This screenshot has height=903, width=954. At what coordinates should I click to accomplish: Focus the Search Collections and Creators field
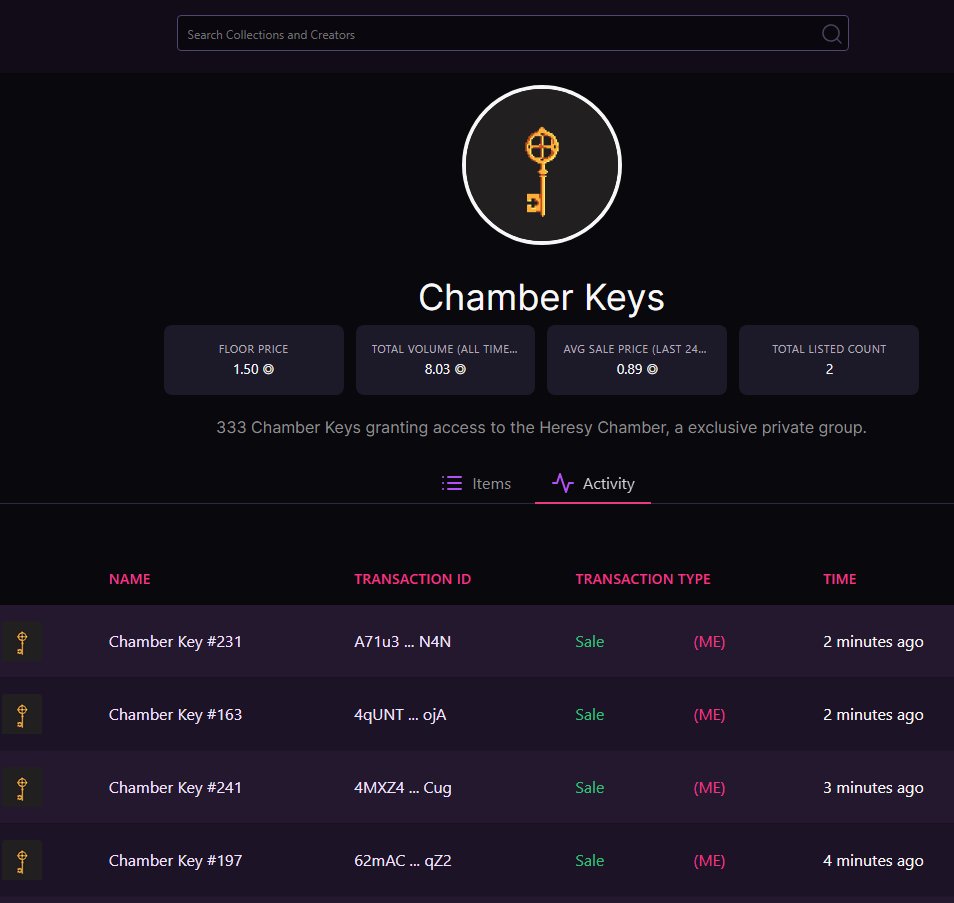512,33
